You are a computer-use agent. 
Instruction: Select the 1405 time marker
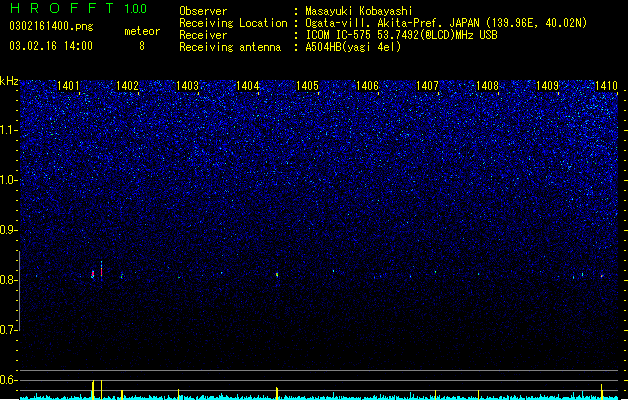point(307,86)
